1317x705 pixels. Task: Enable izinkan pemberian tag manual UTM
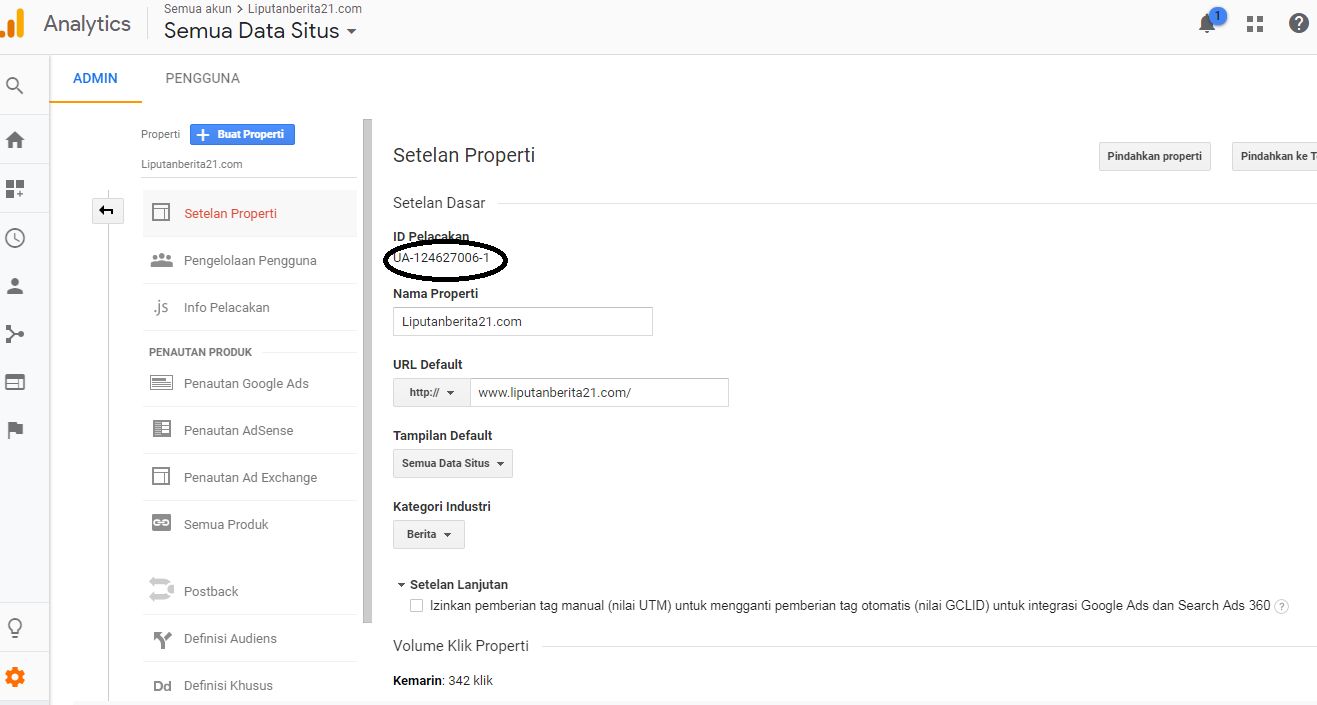416,605
